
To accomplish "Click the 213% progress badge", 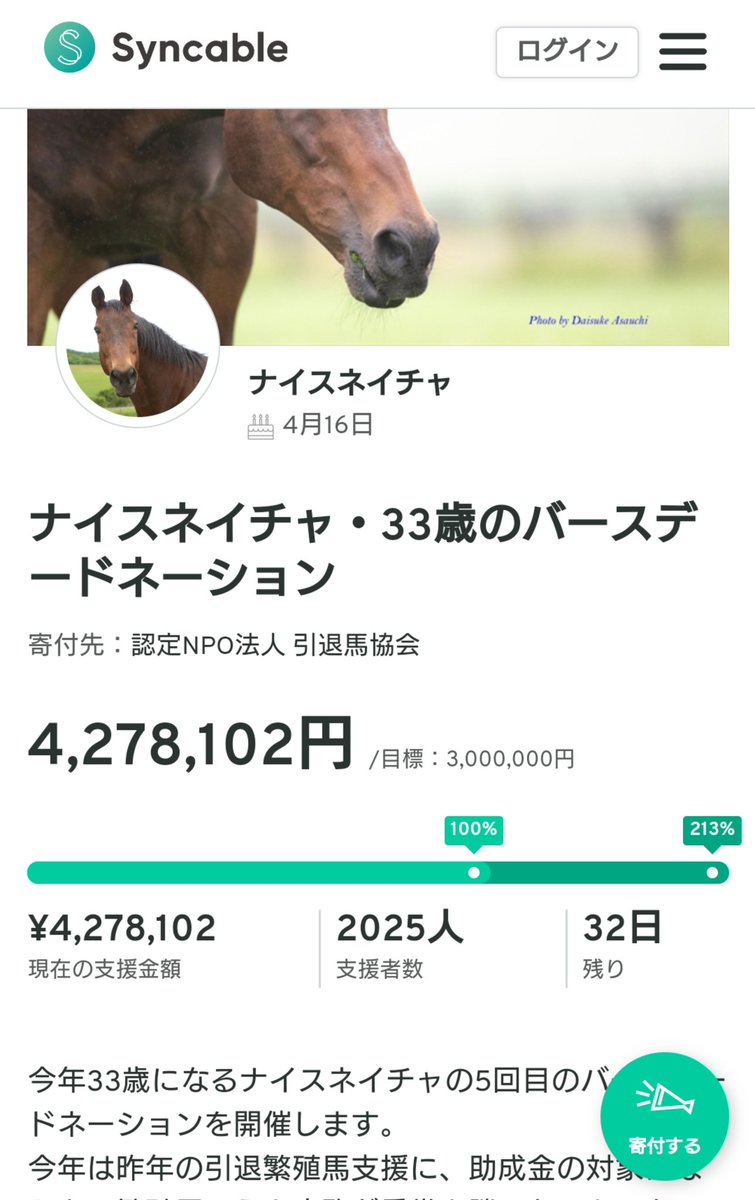I will click(x=712, y=829).
